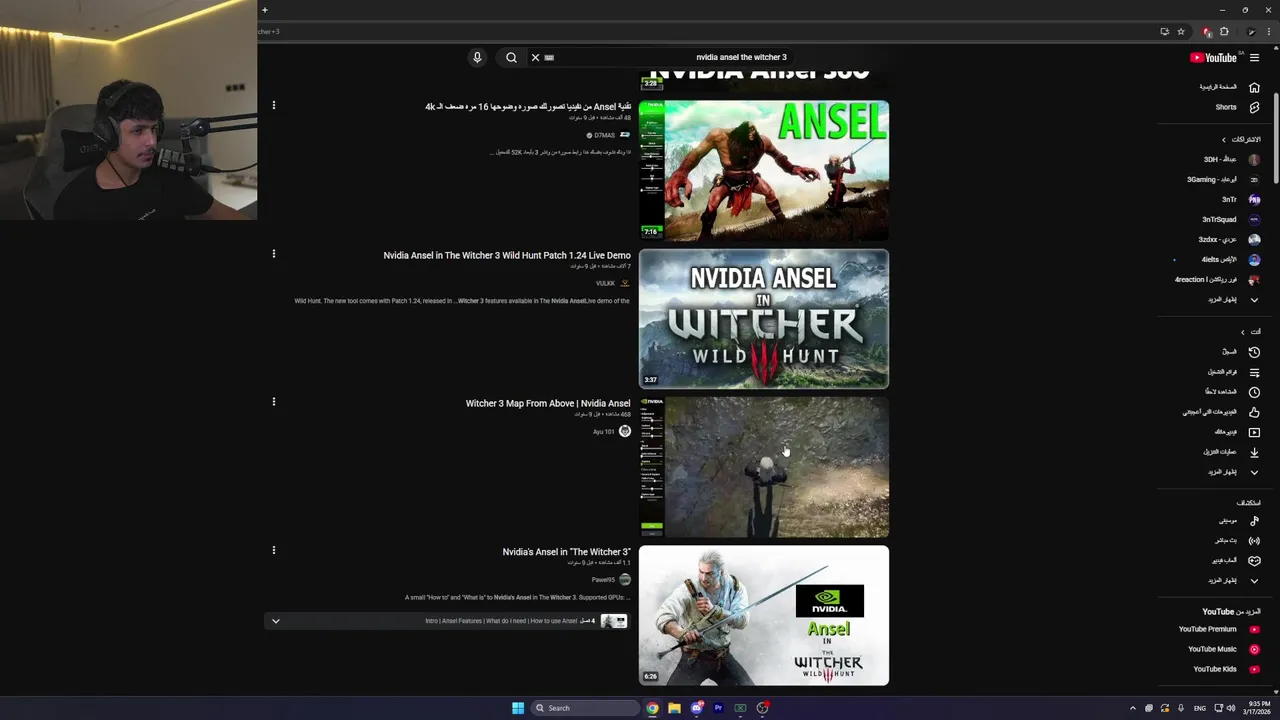Expand 'show more' under subscriptions list
1280x720 pixels.
click(x=1233, y=299)
